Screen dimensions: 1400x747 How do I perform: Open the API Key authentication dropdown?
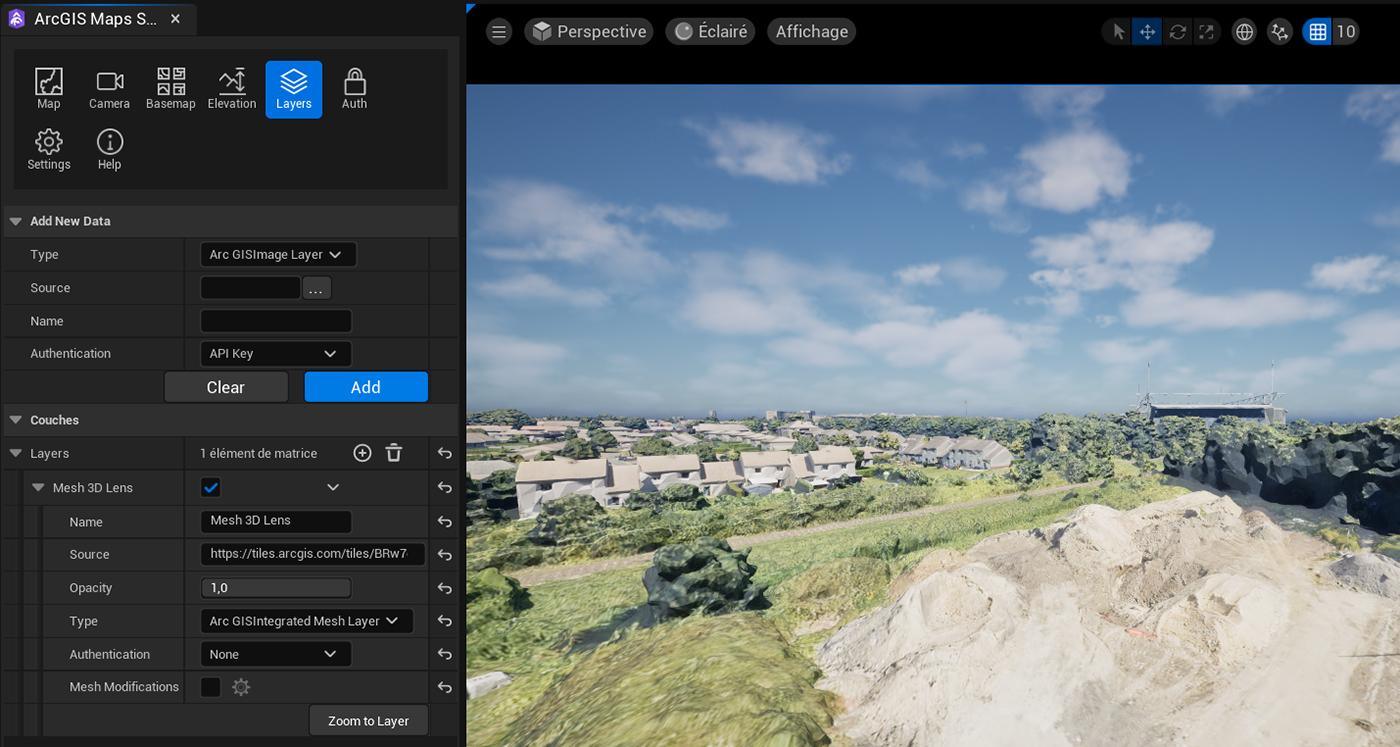tap(275, 353)
